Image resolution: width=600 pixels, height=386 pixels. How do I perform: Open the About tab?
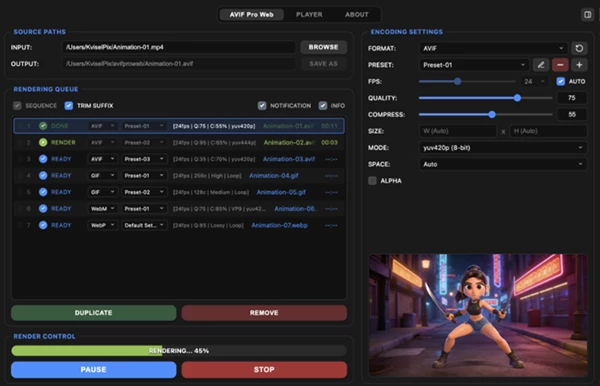pyautogui.click(x=357, y=15)
